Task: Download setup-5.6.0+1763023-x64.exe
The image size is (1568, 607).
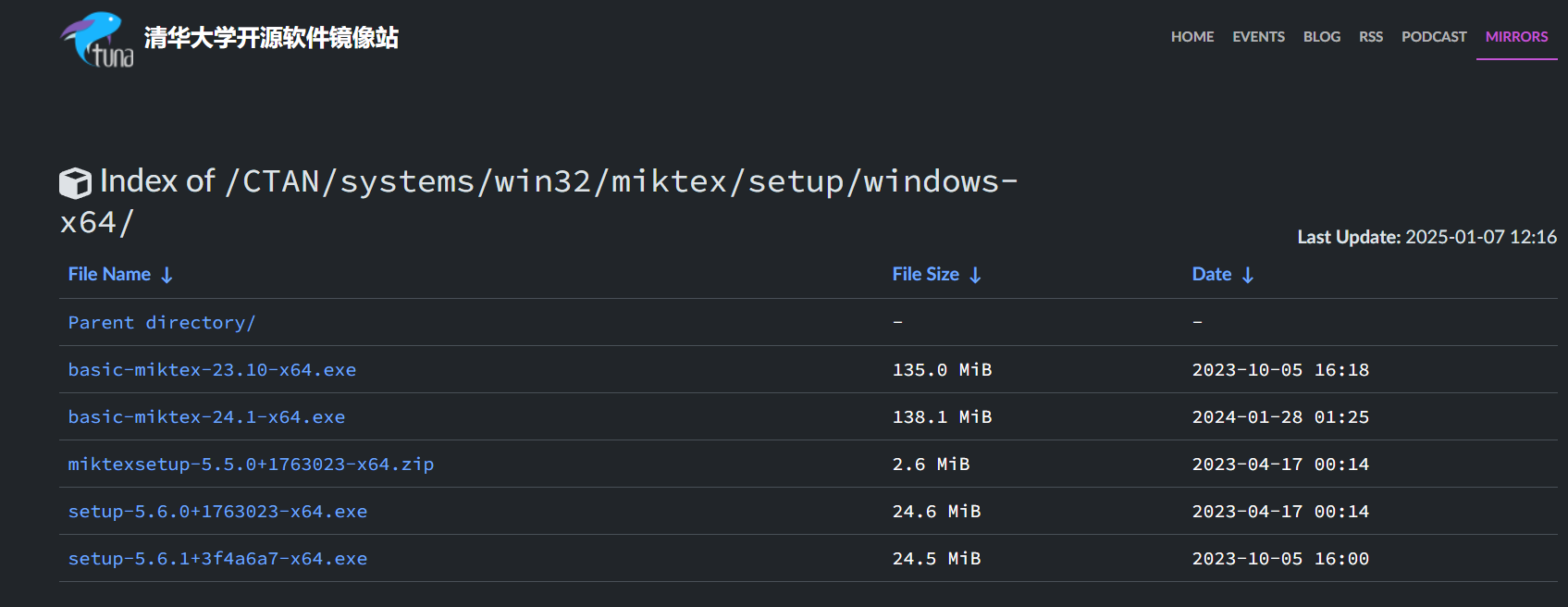Action: pyautogui.click(x=217, y=512)
